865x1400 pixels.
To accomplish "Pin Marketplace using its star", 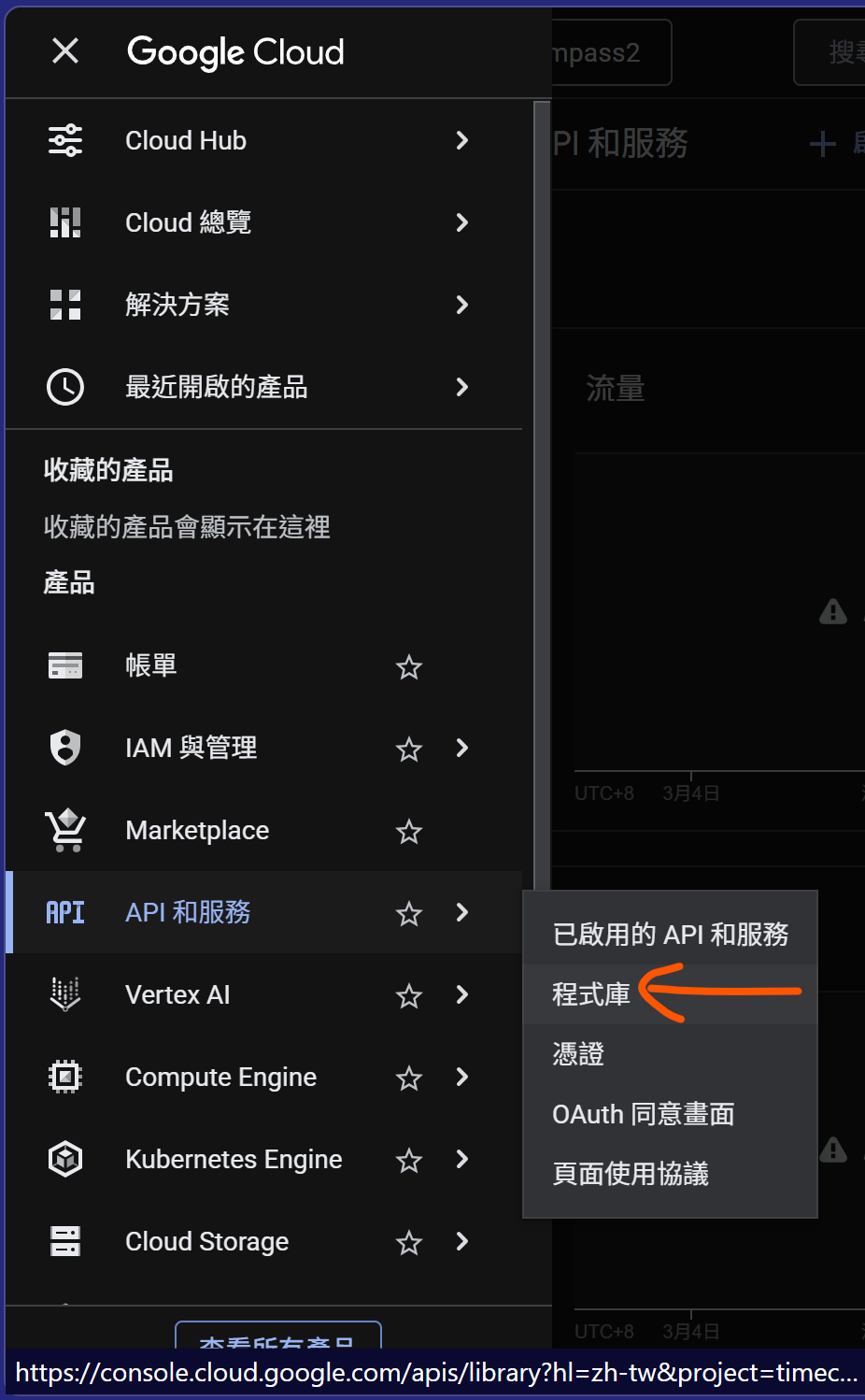I will [x=409, y=832].
